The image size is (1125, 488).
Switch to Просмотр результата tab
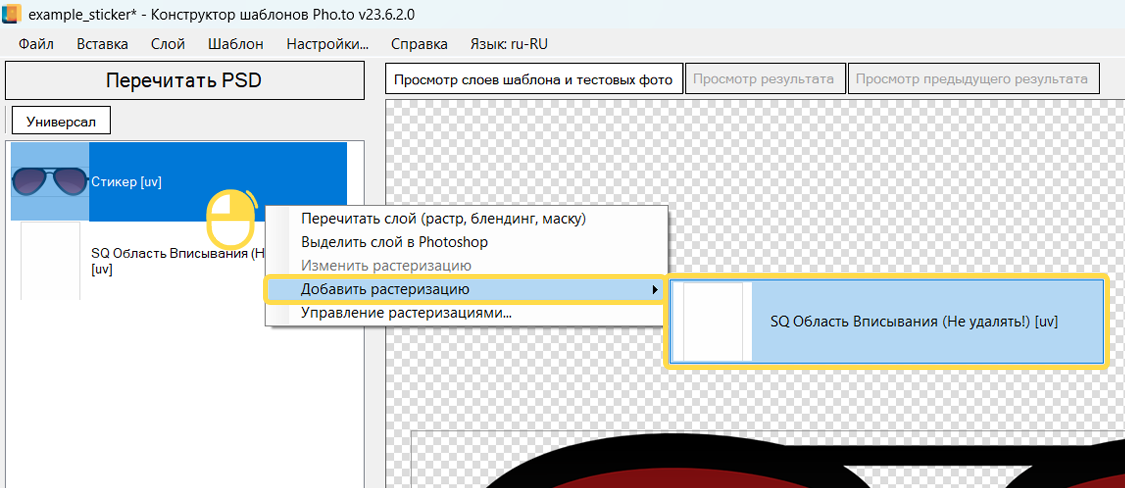[764, 79]
